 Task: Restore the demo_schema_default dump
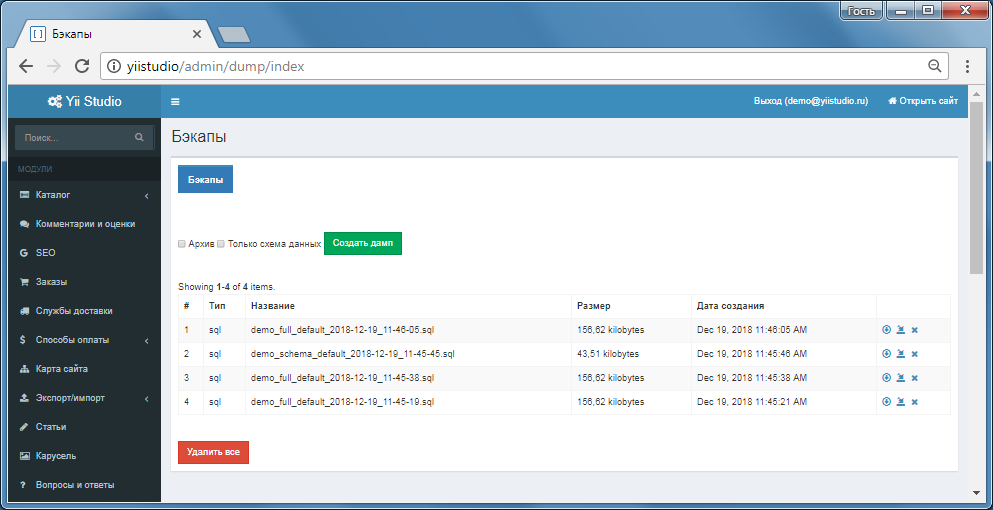point(901,354)
